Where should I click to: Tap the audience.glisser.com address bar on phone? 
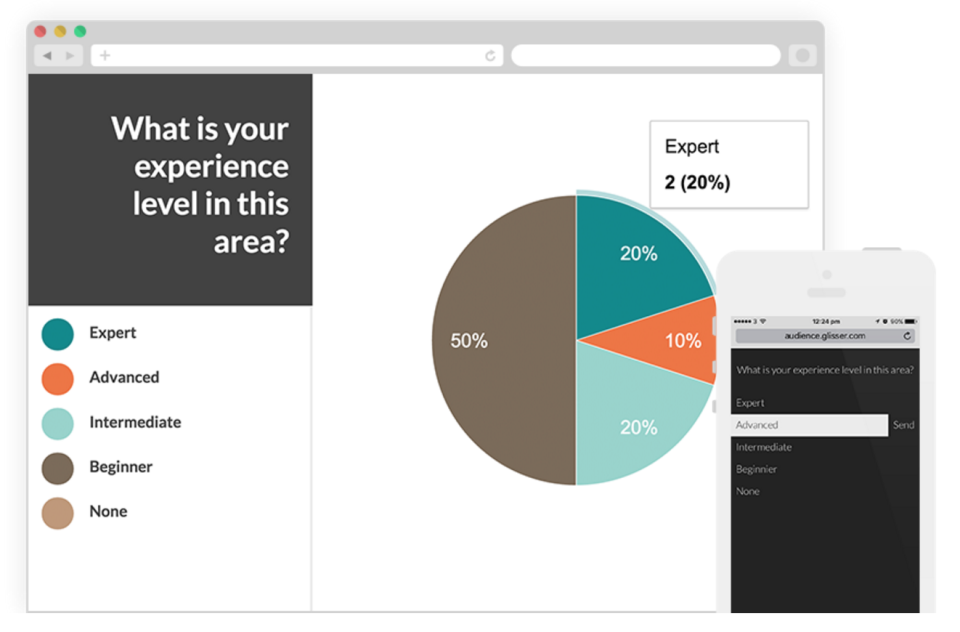[x=825, y=336]
